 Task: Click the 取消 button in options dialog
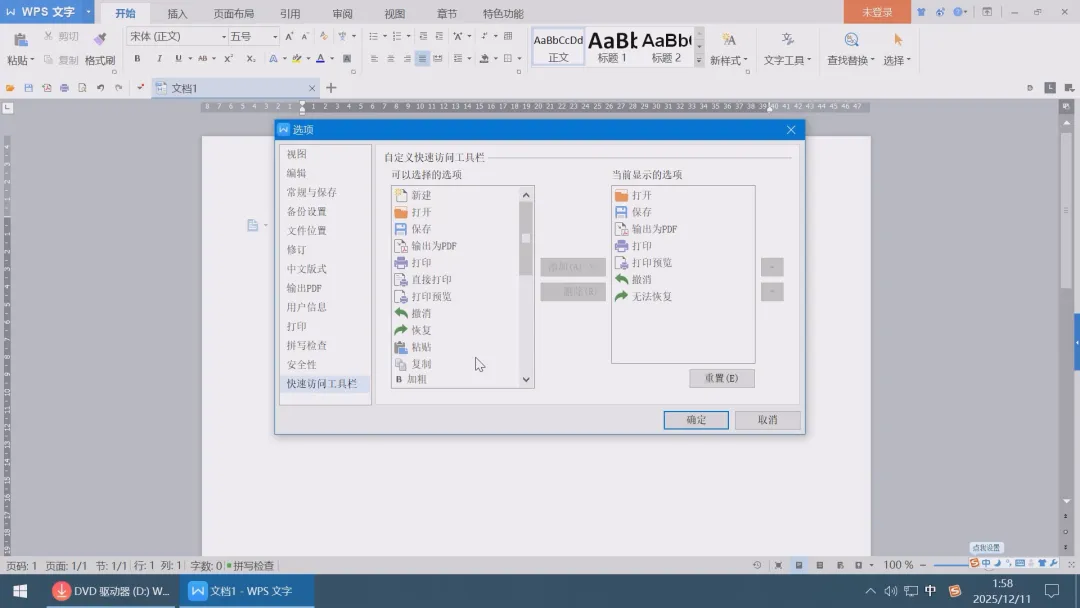coord(767,420)
